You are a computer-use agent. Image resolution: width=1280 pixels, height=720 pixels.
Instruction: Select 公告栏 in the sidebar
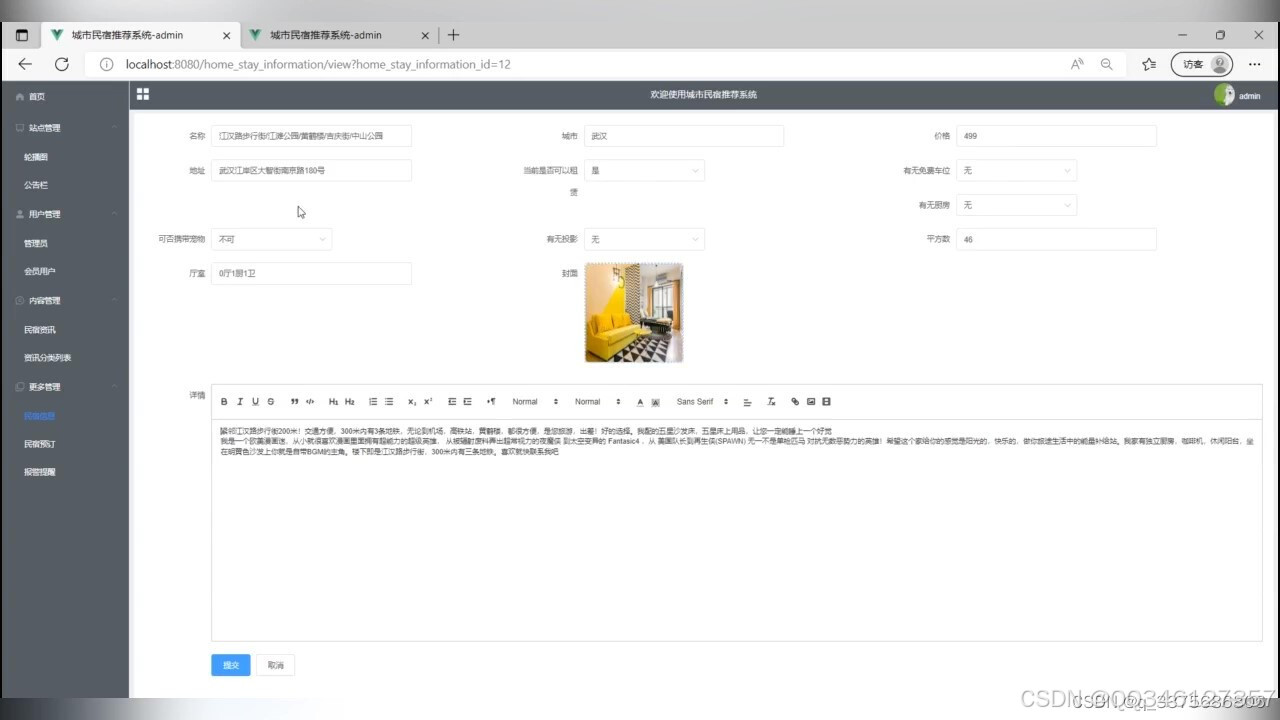coord(36,184)
